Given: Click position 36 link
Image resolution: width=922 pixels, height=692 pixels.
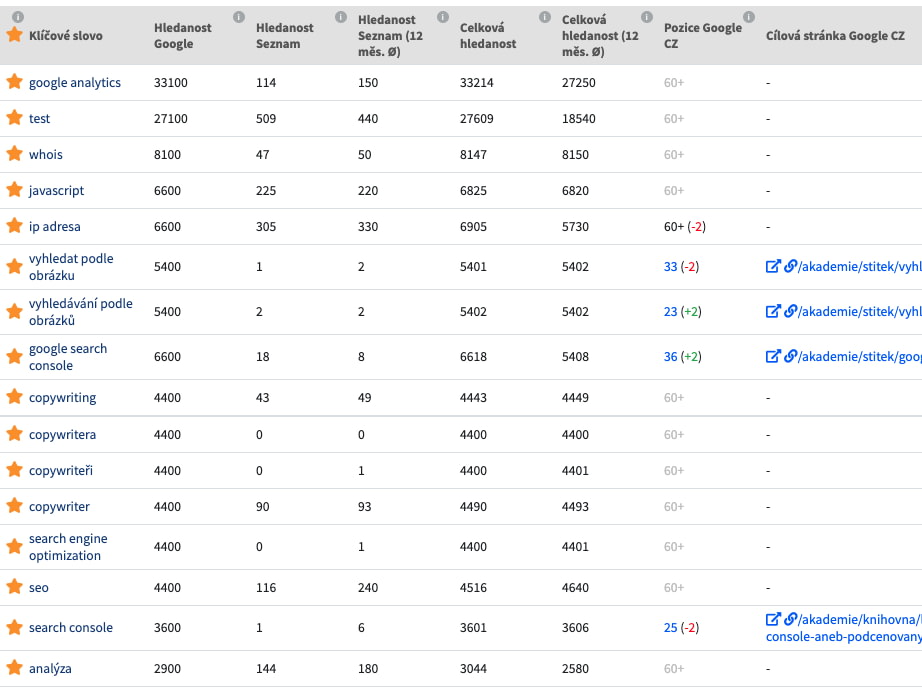Looking at the screenshot, I should pyautogui.click(x=670, y=356).
